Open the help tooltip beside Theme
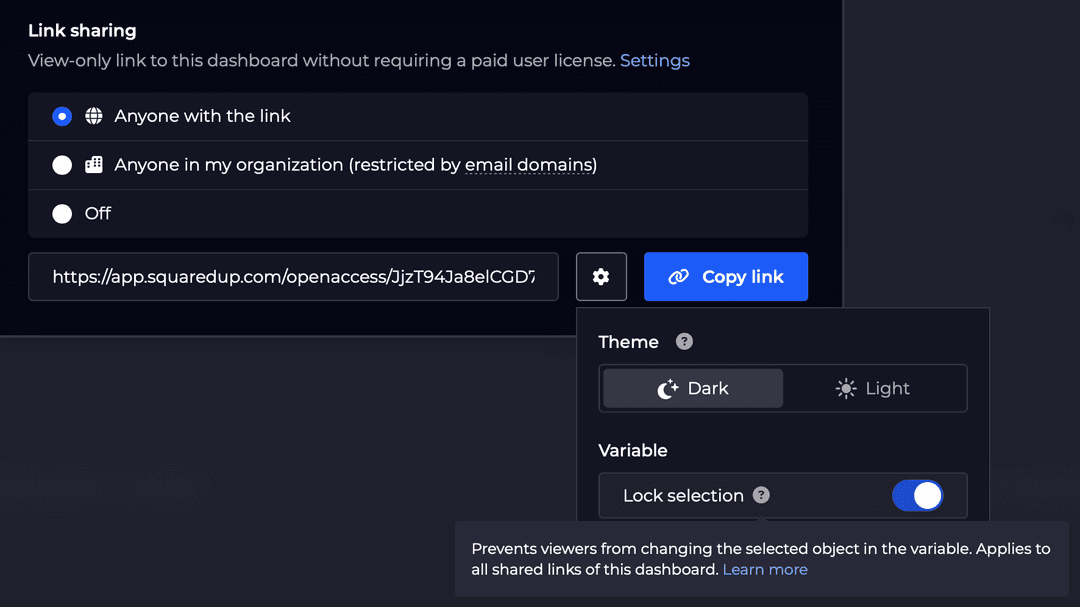The width and height of the screenshot is (1080, 607). tap(684, 341)
